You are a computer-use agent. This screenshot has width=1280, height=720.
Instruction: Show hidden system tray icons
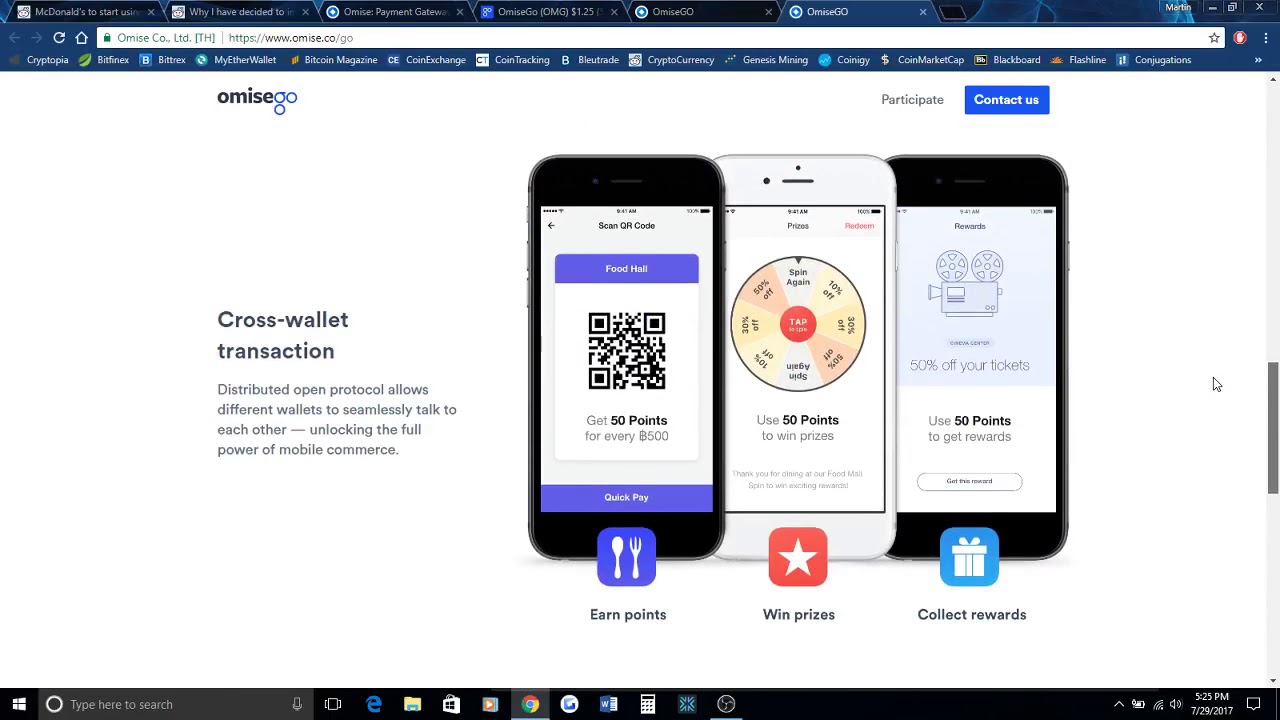tap(1119, 704)
